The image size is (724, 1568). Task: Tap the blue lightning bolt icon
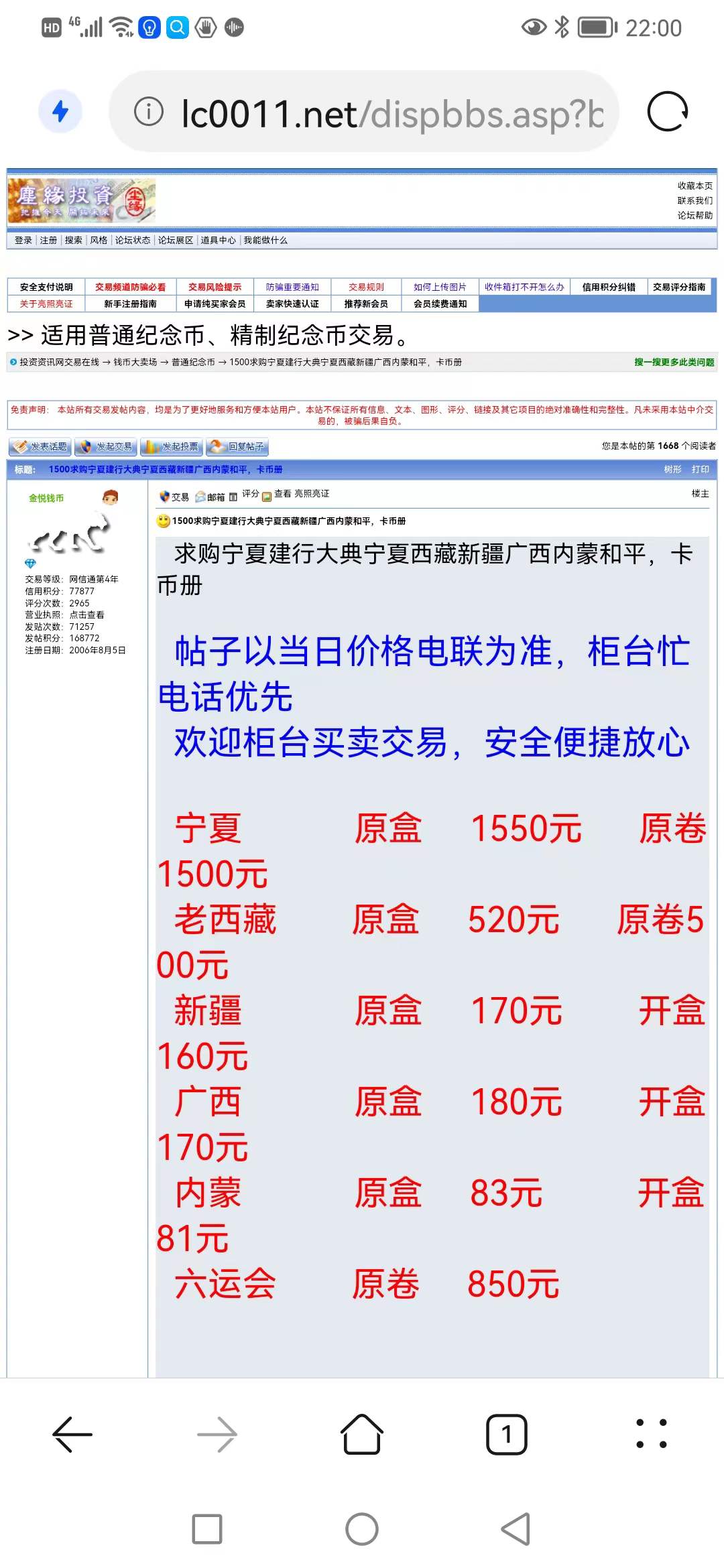60,111
